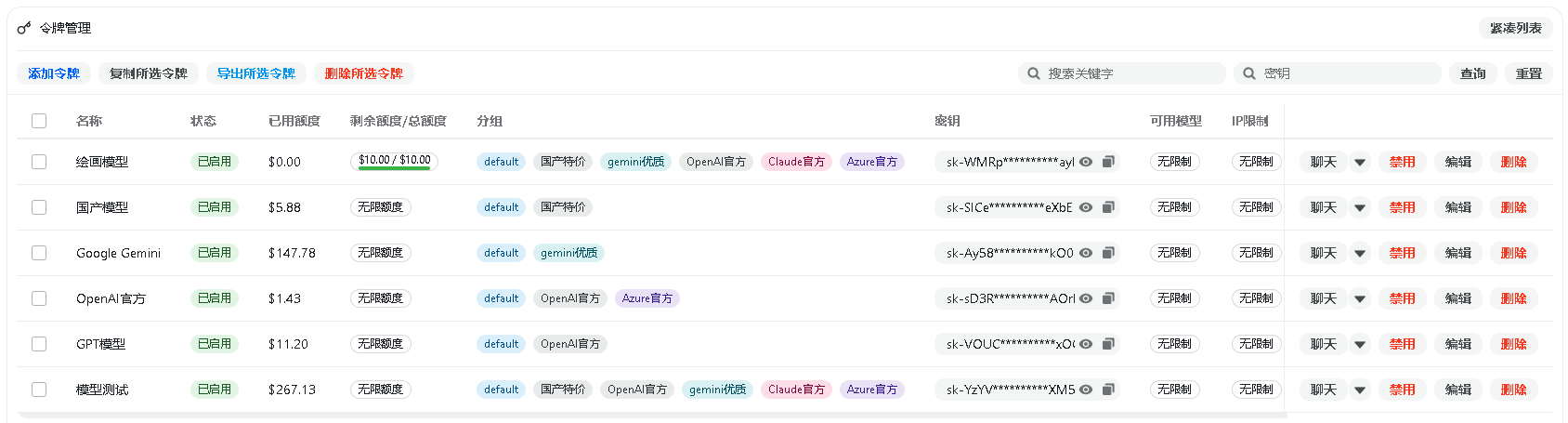Click the 绘画模型 quota progress bar
The image size is (1568, 423).
pyautogui.click(x=394, y=168)
